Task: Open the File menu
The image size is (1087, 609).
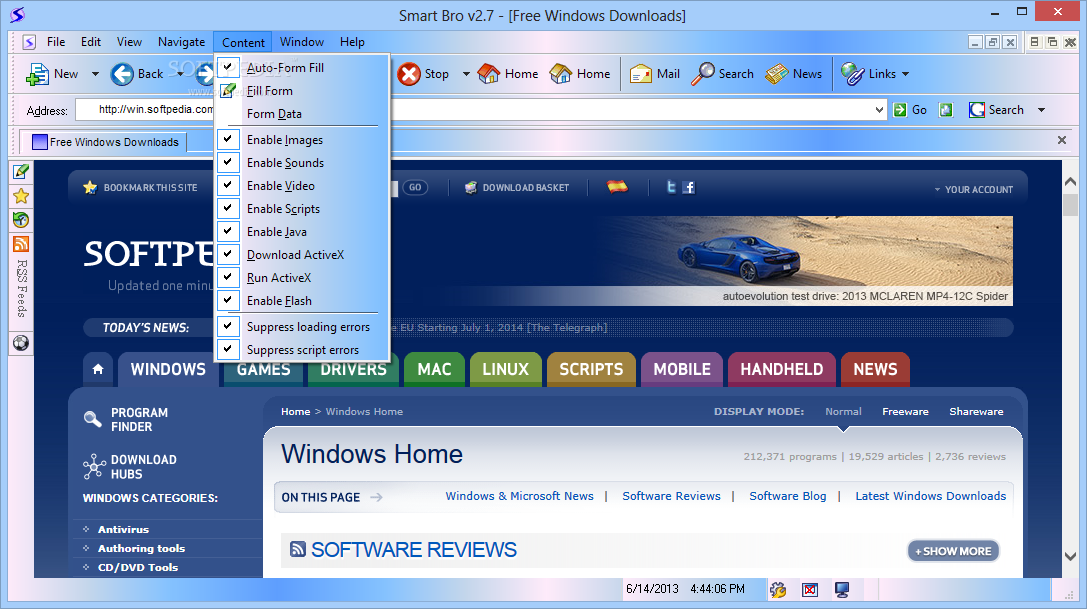Action: 56,42
